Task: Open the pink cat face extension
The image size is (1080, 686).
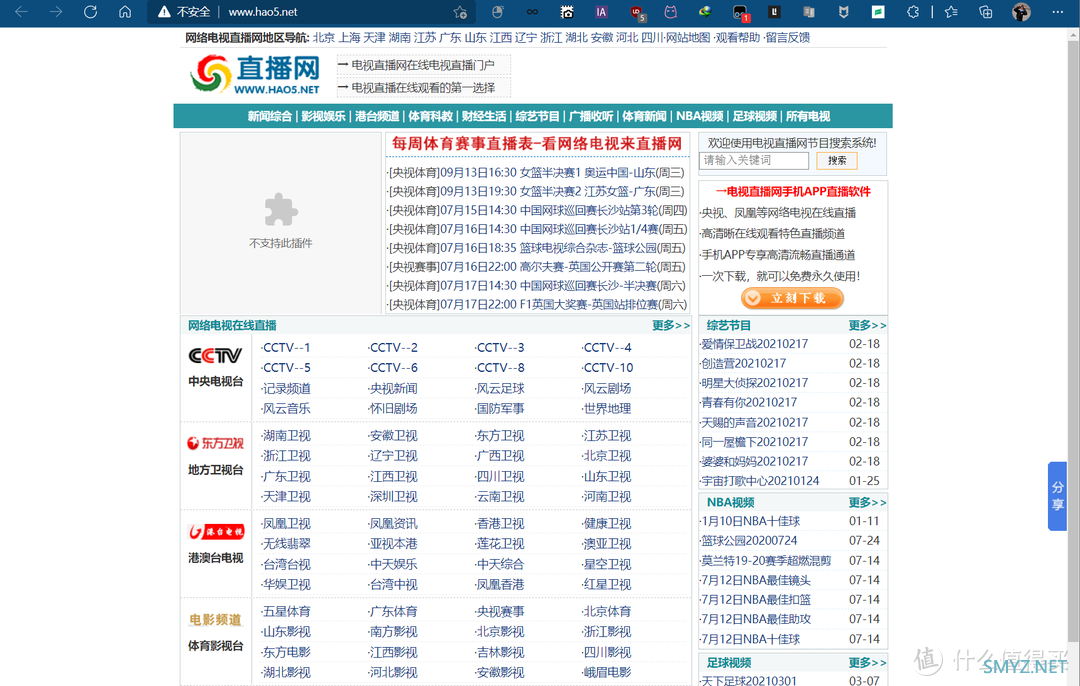Action: 670,12
